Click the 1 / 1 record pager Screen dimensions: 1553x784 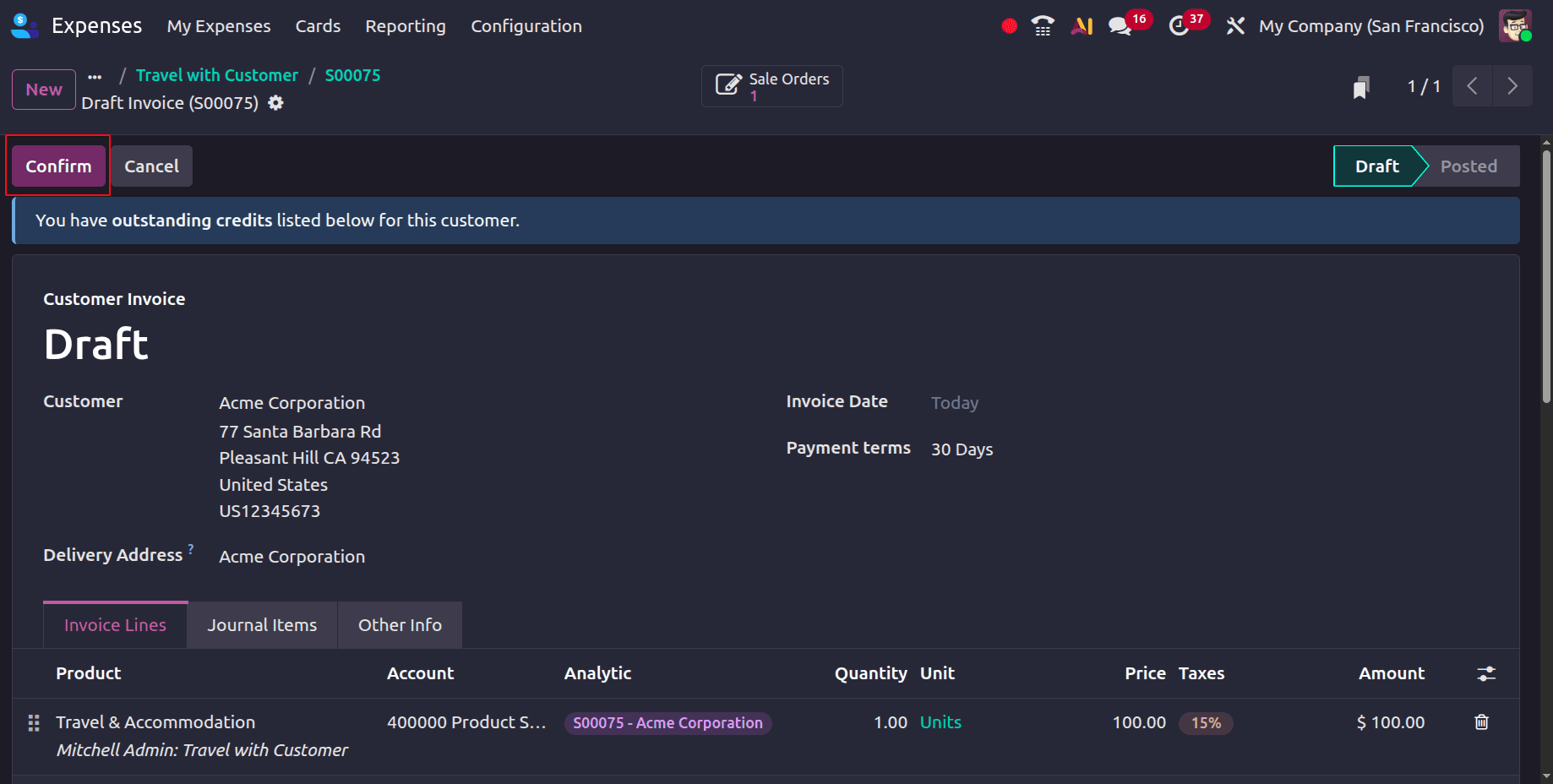point(1424,86)
